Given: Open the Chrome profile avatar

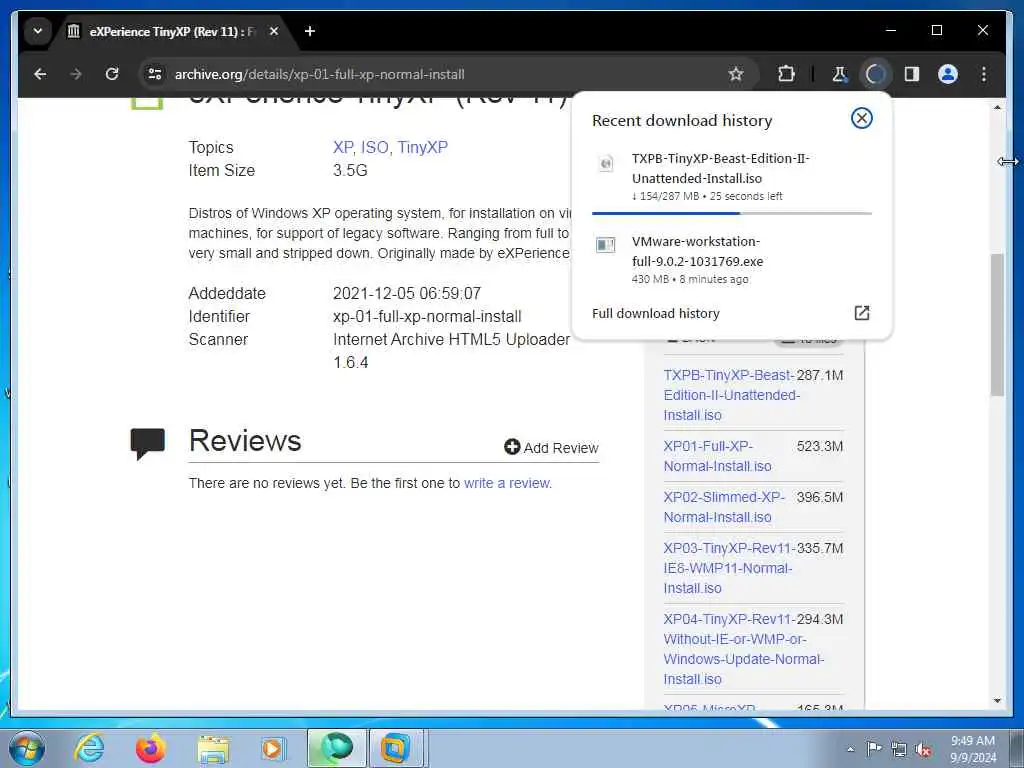Looking at the screenshot, I should (x=948, y=74).
